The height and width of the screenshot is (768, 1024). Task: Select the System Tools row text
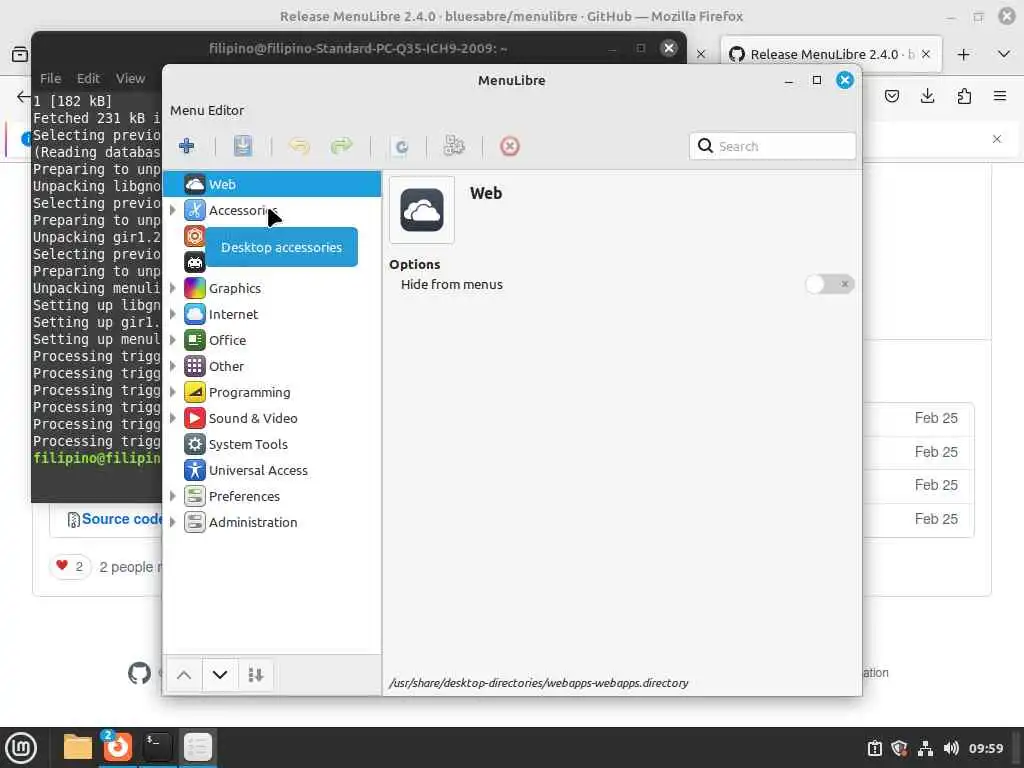tap(248, 445)
